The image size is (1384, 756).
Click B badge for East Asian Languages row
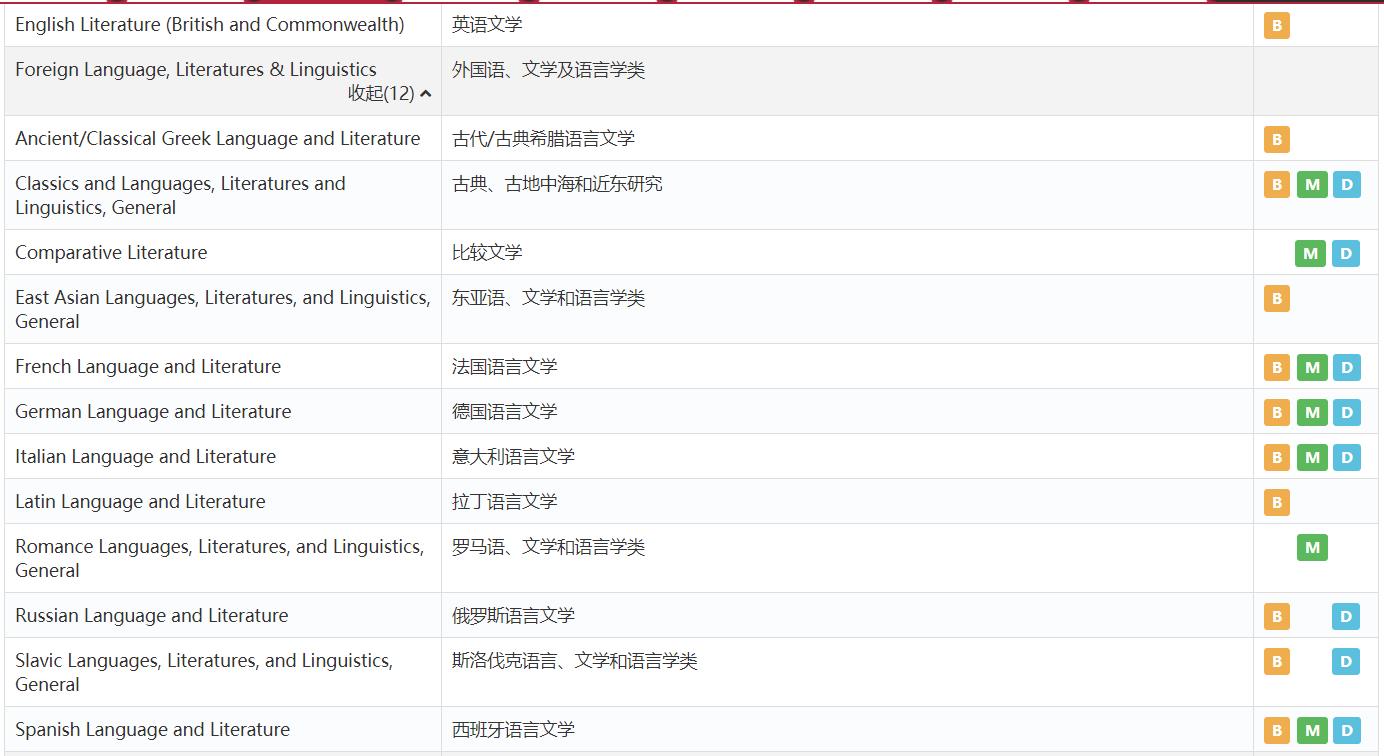(1276, 298)
